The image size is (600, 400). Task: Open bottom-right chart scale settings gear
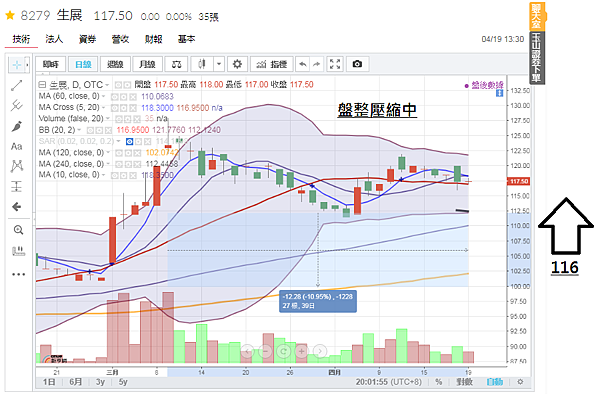(x=520, y=382)
